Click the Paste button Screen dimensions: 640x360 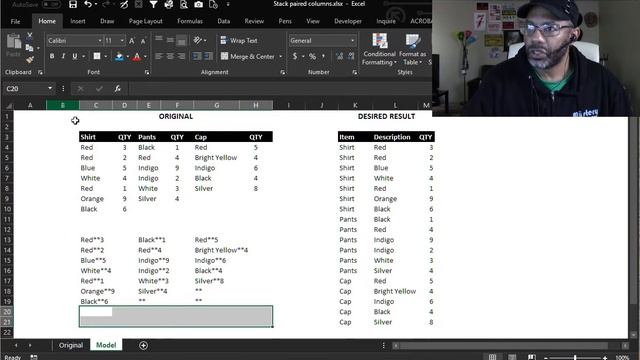coord(13,45)
